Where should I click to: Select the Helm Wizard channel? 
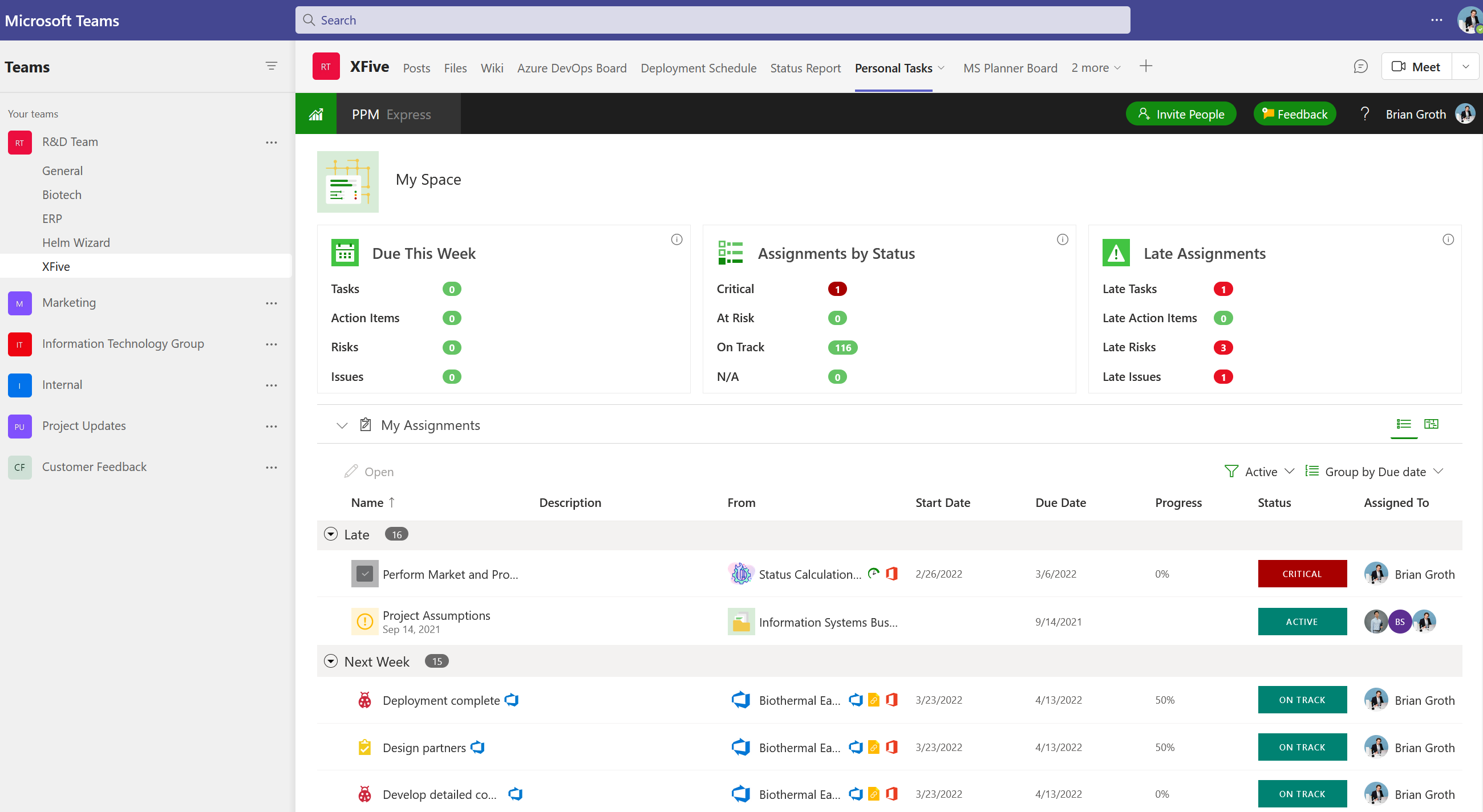click(x=75, y=242)
